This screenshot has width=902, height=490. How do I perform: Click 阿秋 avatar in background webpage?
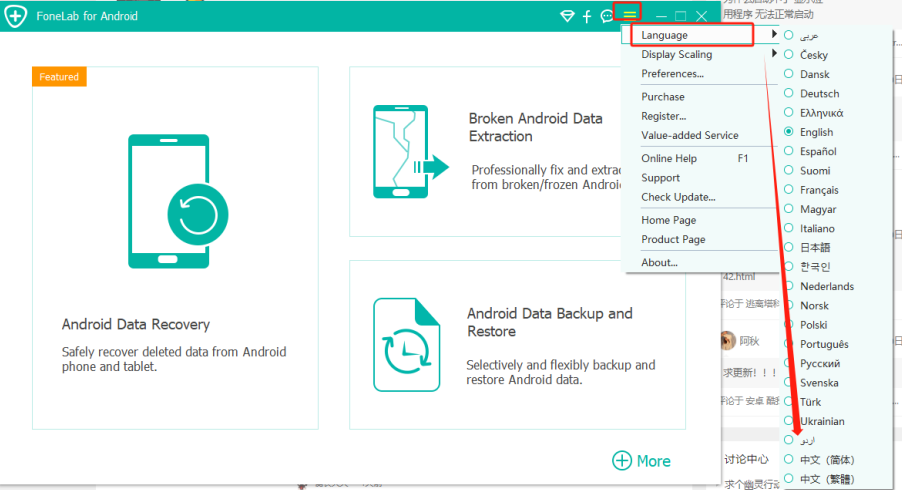(728, 340)
